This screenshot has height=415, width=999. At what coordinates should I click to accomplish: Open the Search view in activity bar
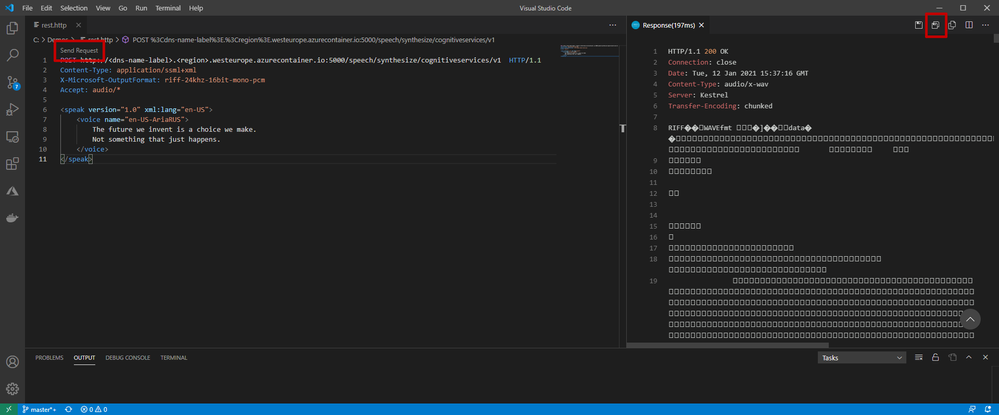12,55
